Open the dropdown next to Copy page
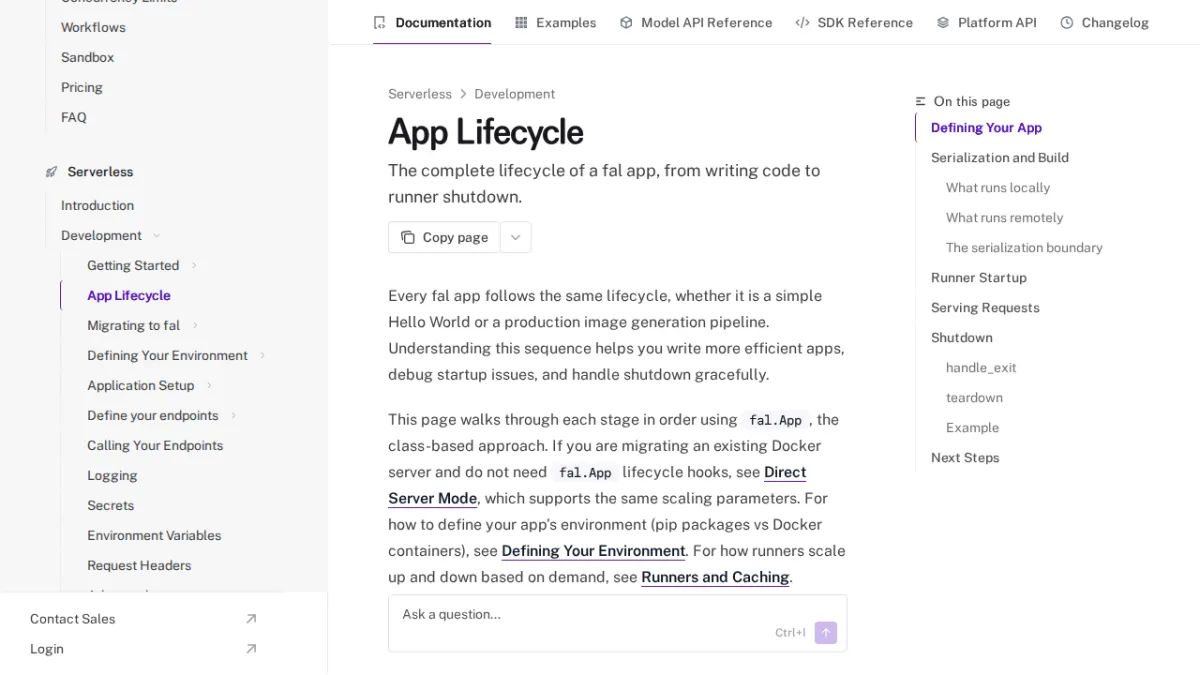 (515, 237)
